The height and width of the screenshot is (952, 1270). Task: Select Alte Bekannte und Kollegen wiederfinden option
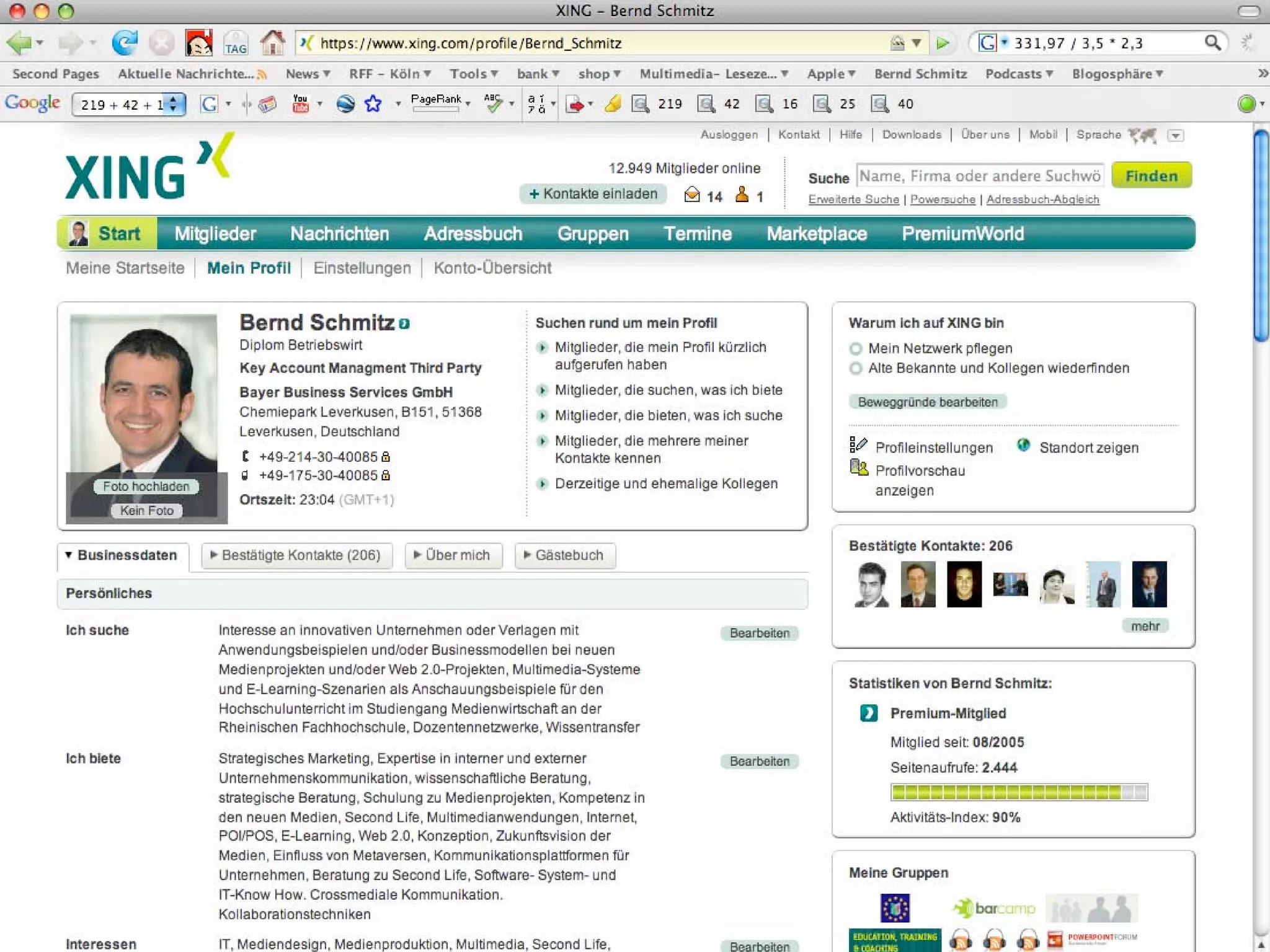856,369
